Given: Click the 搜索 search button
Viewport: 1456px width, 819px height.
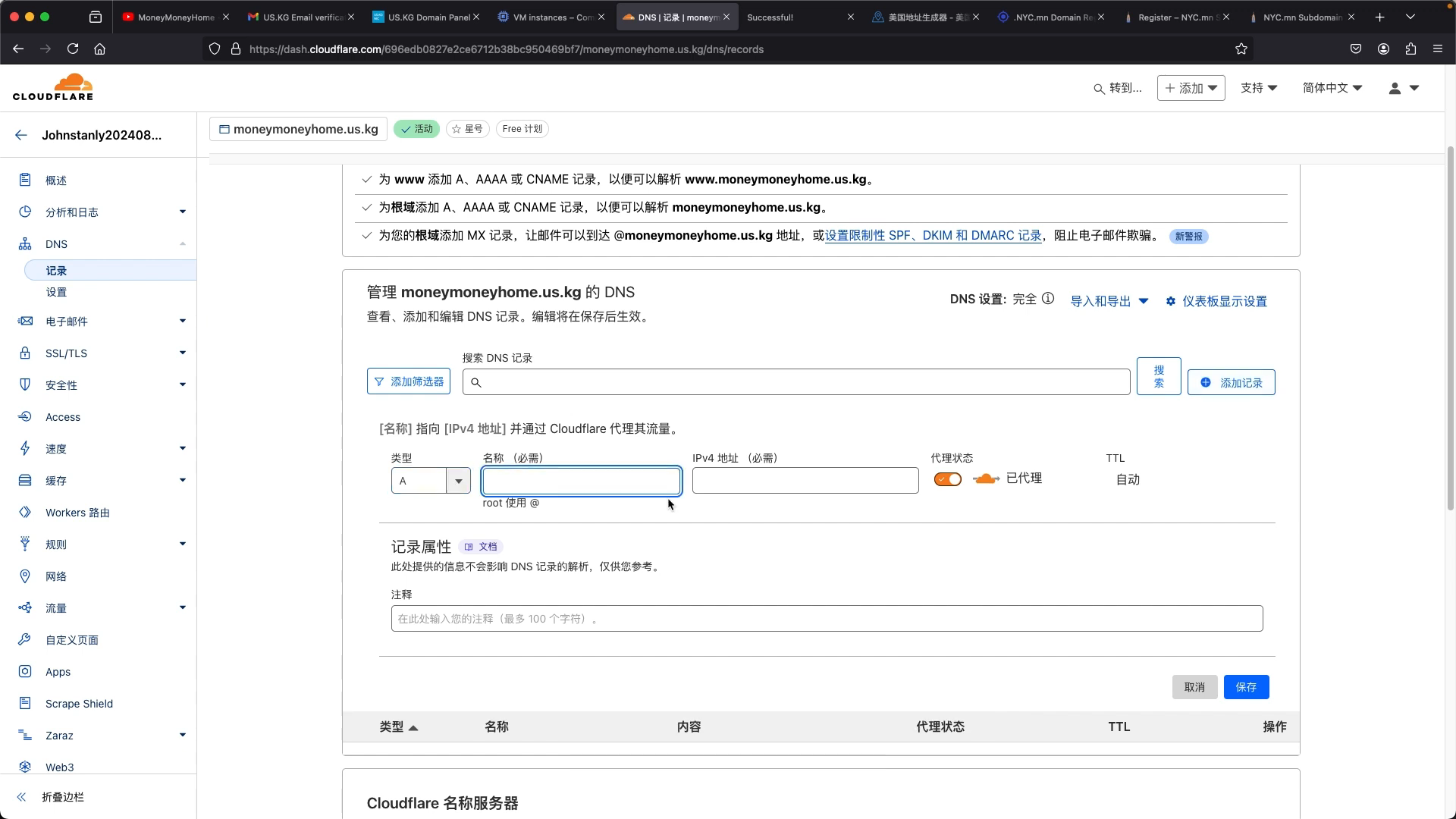Looking at the screenshot, I should click(x=1159, y=376).
